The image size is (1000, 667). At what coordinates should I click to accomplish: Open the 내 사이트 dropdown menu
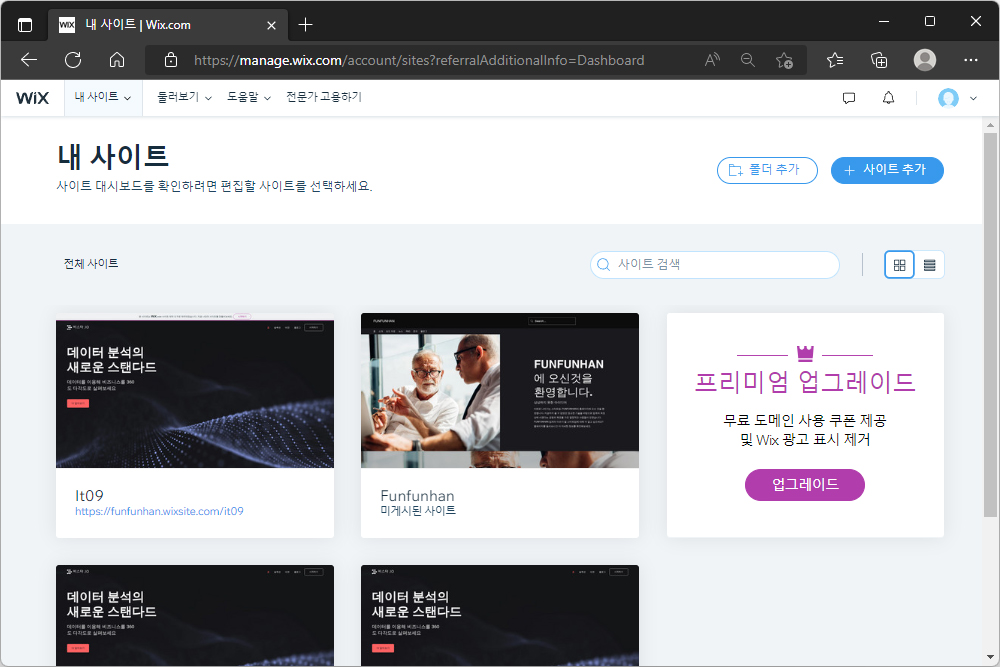103,97
